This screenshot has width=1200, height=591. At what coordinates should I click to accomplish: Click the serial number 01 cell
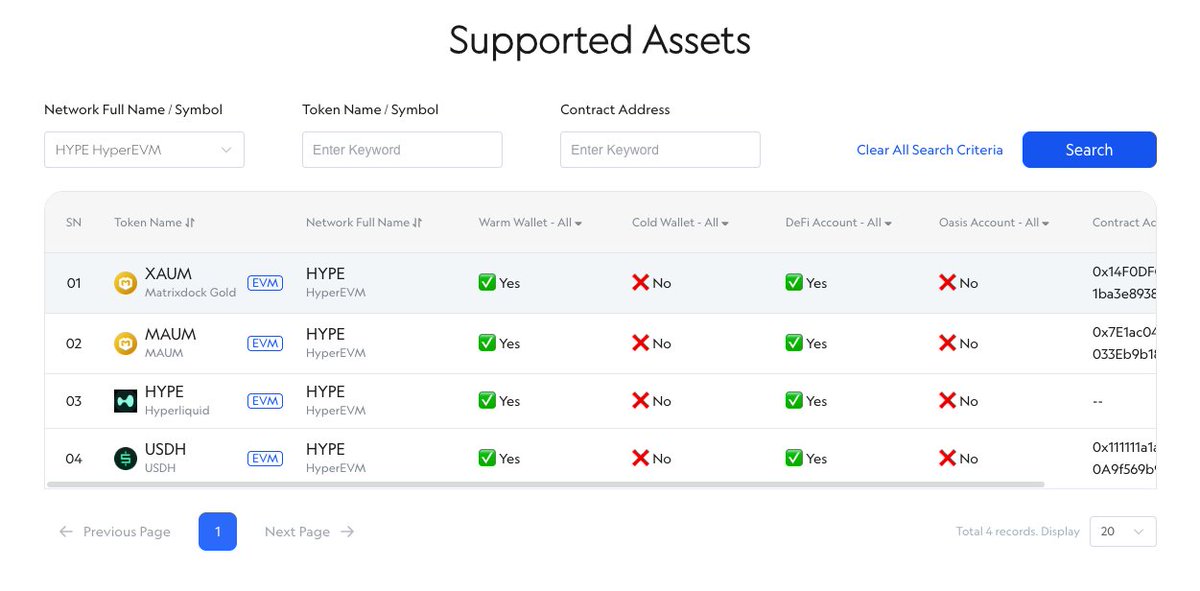(x=74, y=283)
